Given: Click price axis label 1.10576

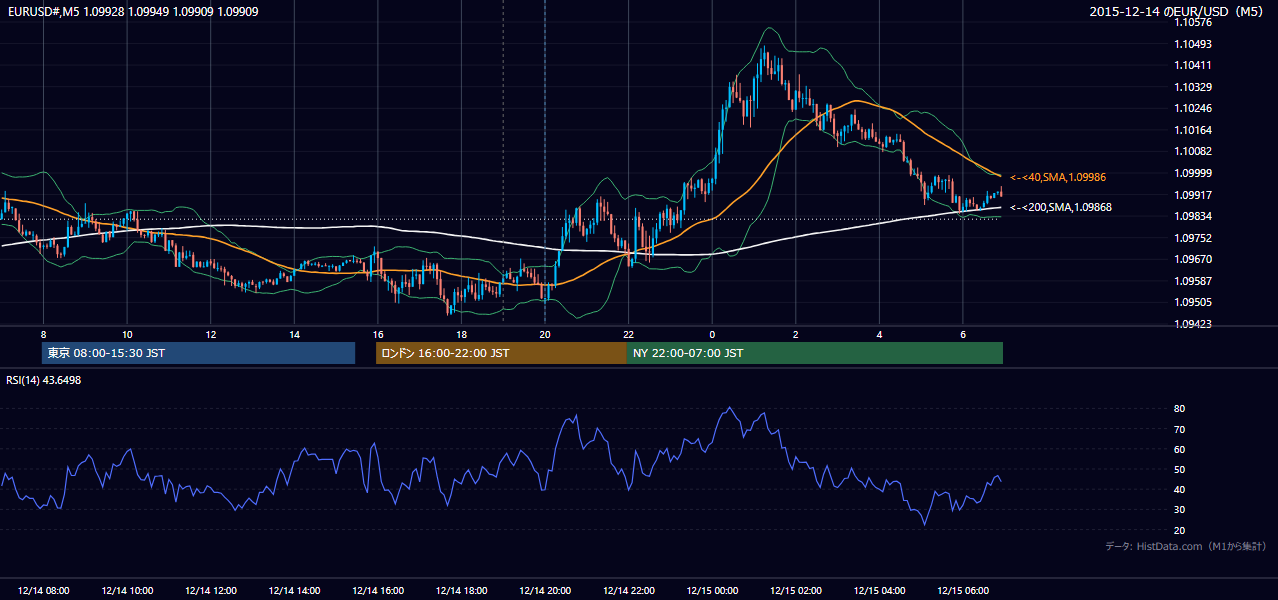Looking at the screenshot, I should [1193, 22].
